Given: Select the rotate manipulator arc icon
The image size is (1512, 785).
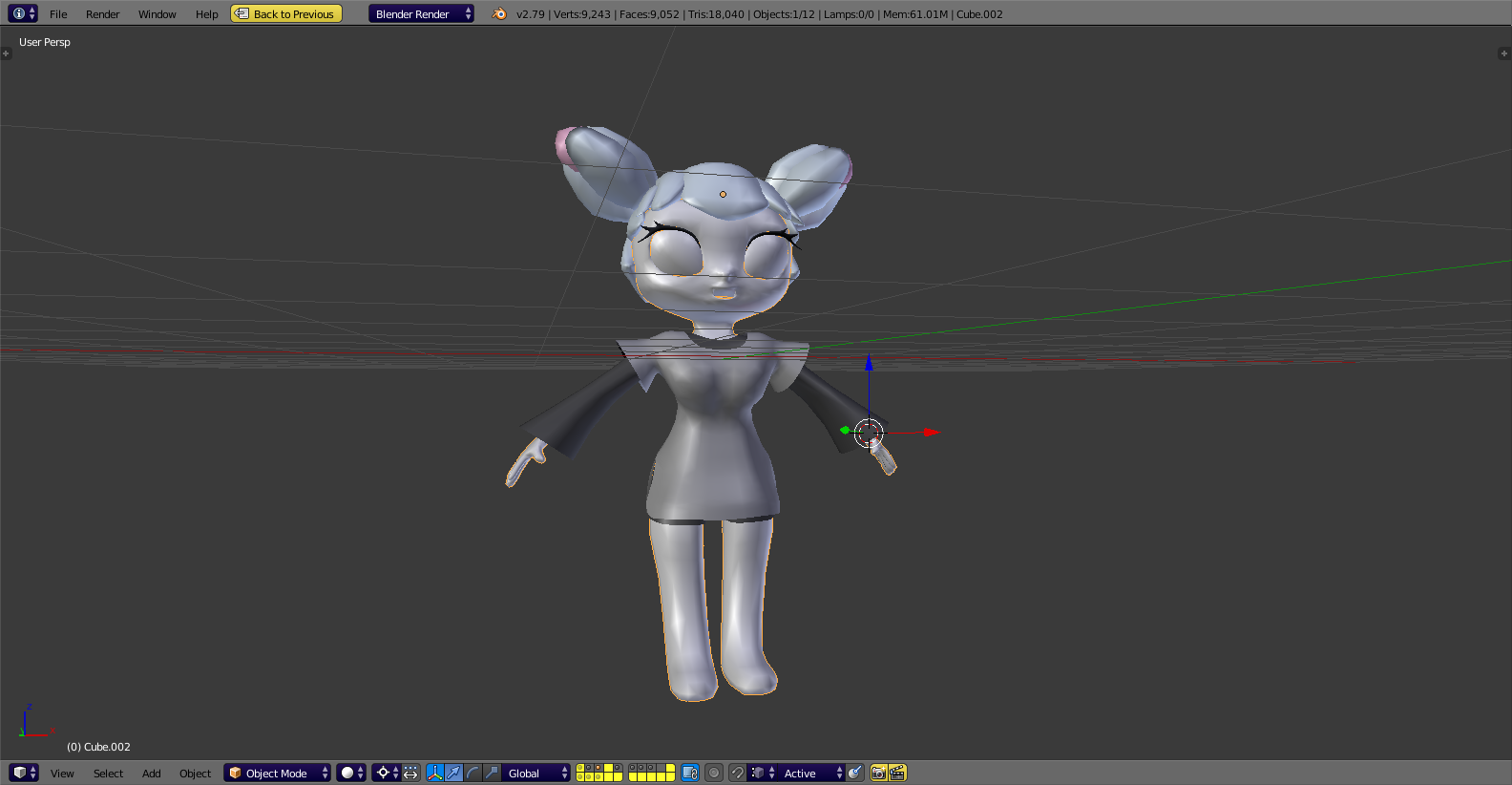Looking at the screenshot, I should click(472, 773).
